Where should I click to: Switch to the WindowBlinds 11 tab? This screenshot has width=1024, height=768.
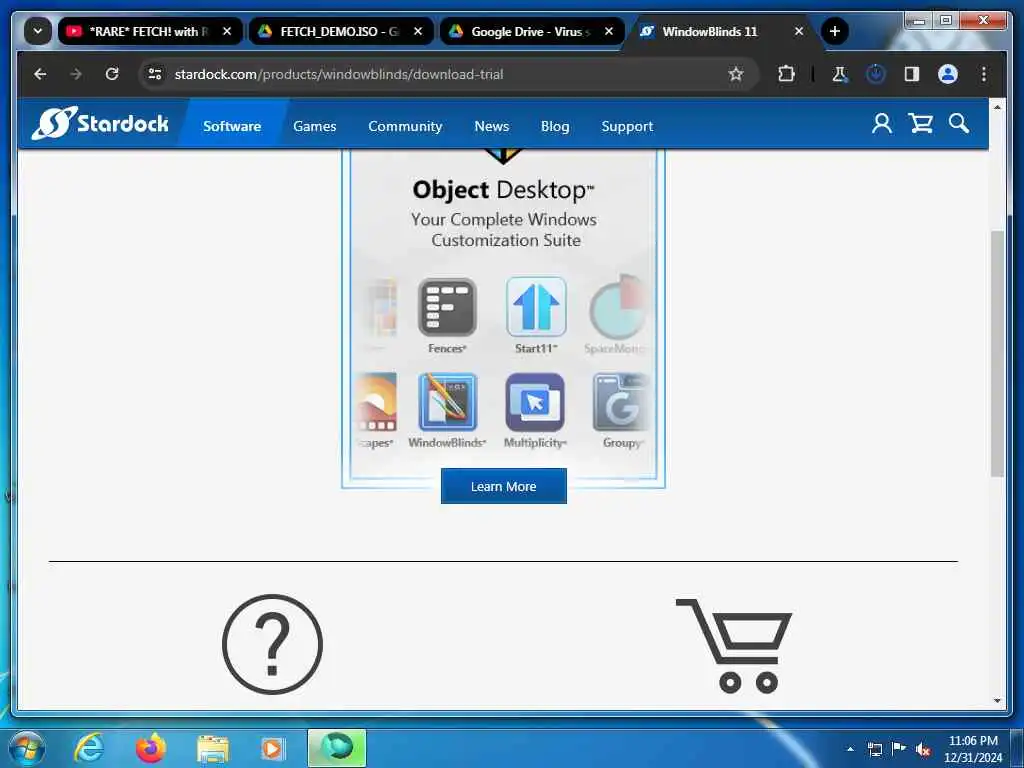tap(722, 31)
